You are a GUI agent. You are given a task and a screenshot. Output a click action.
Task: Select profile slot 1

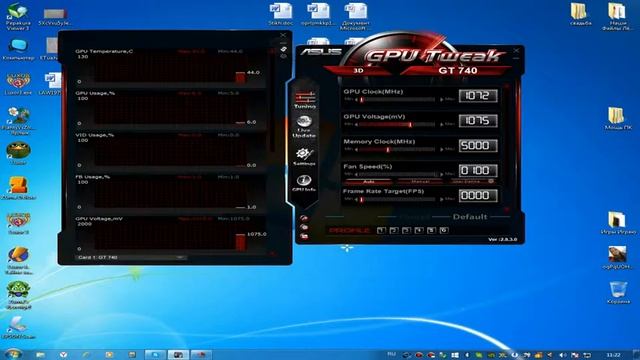click(381, 230)
